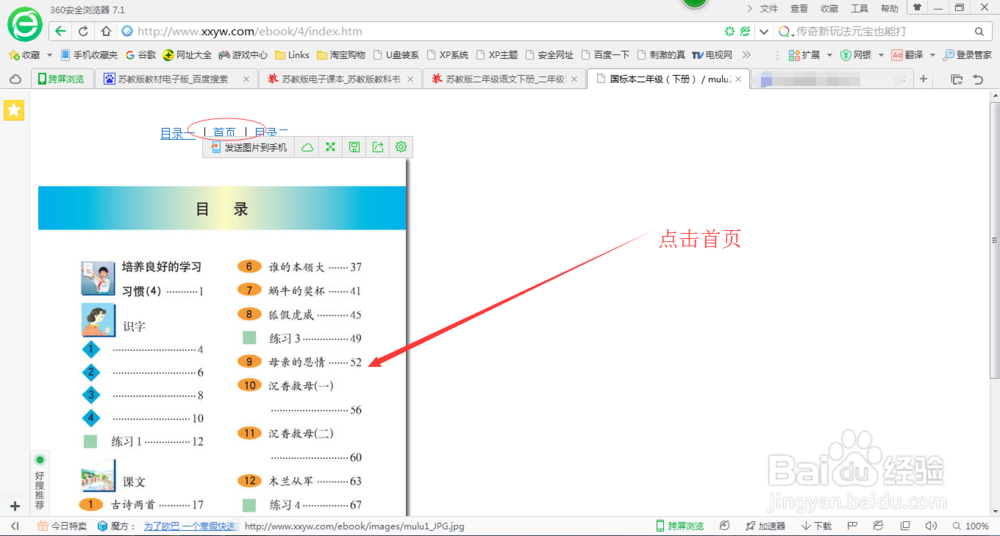Open 网址大全 bookmark
This screenshot has height=536, width=1000.
(x=187, y=56)
